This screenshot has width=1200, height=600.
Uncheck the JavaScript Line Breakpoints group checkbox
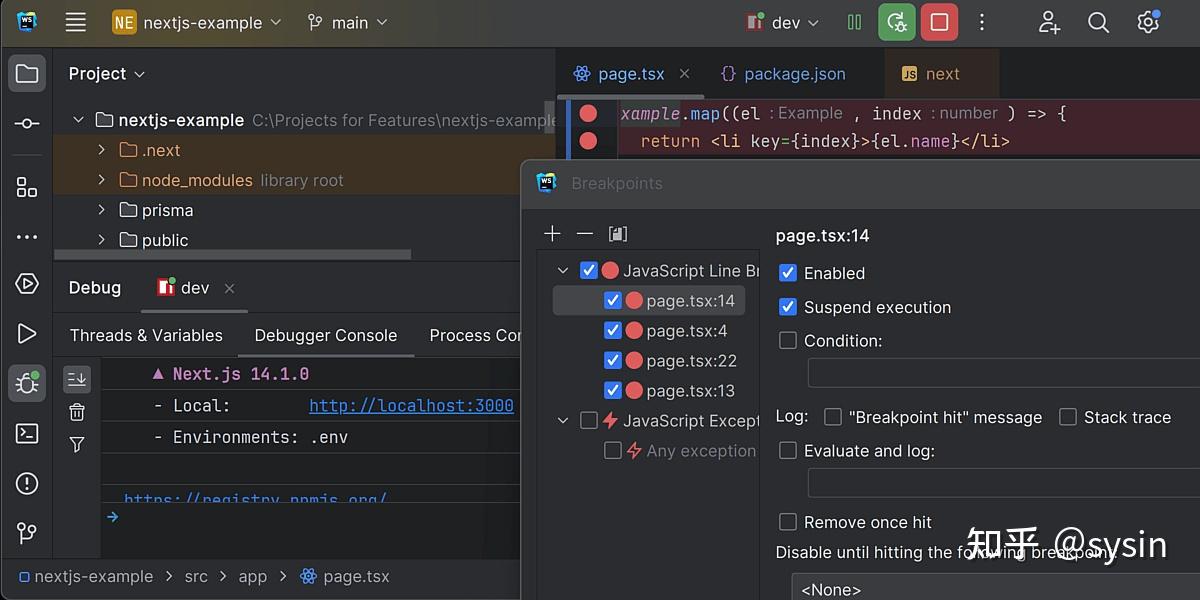tap(589, 270)
